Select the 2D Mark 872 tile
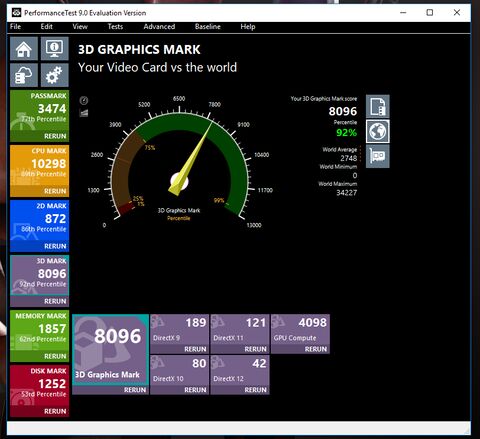480x439 pixels. point(39,221)
